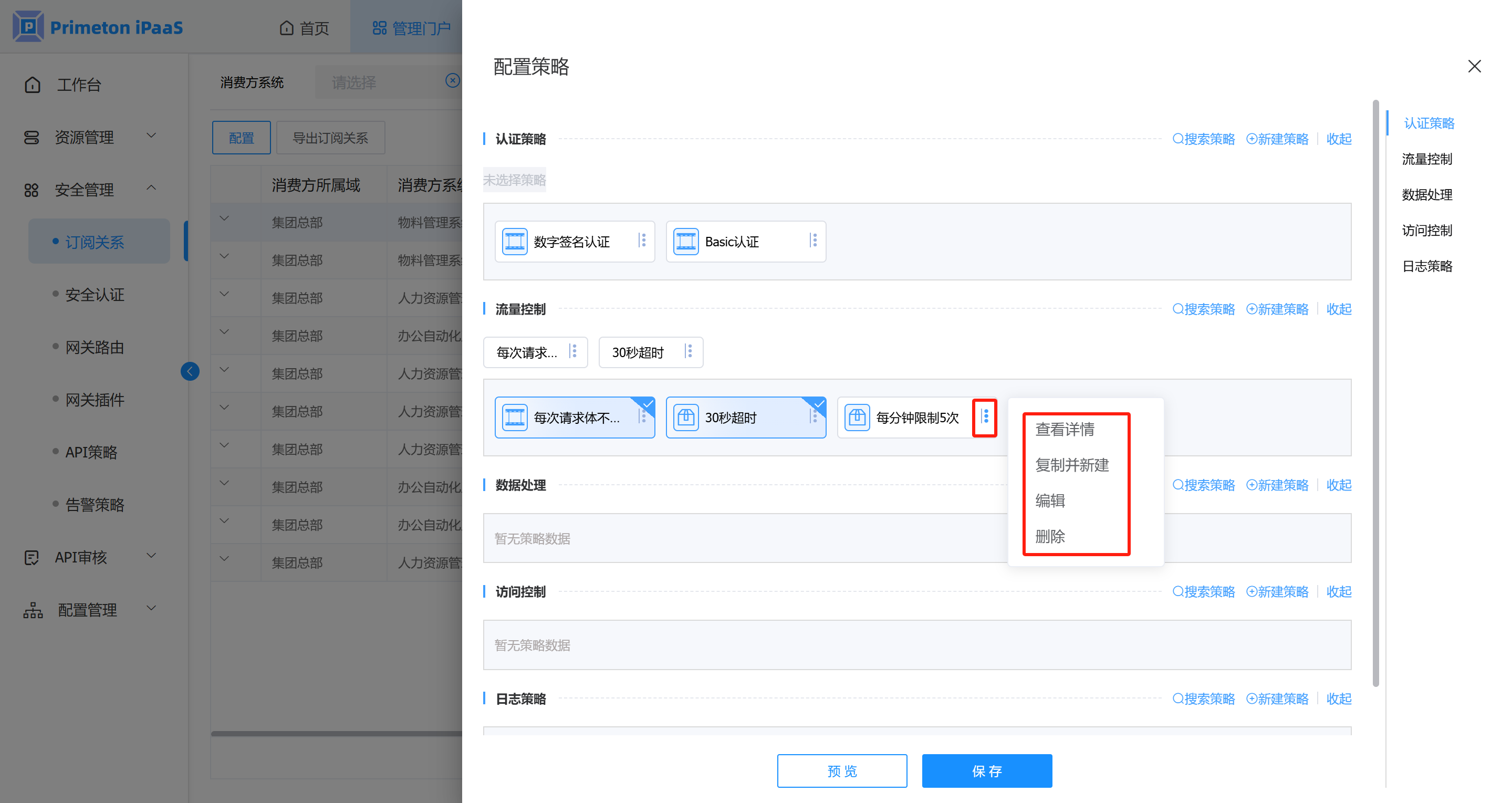Click the 每次请求... tag's dots icon
Viewport: 1512px width, 803px height.
[x=574, y=351]
